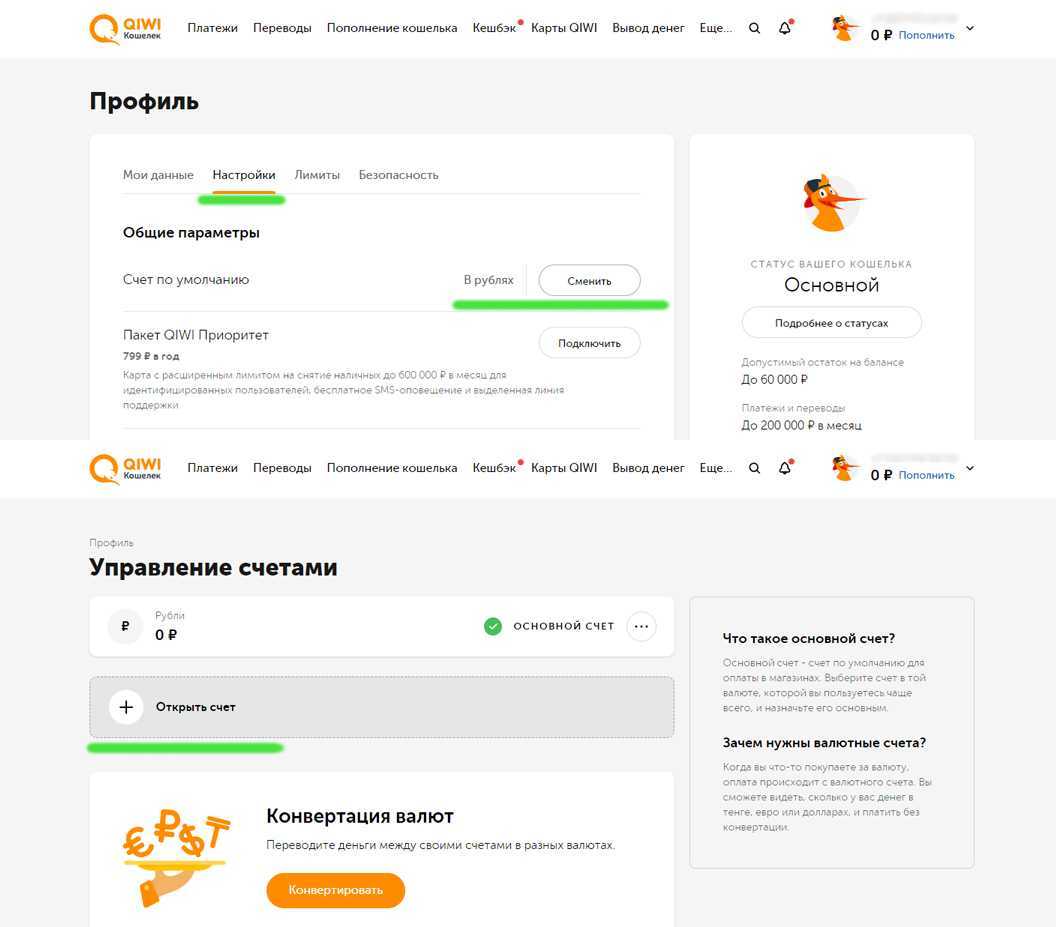Viewport: 1056px width, 927px height.
Task: Open Мои данные tab
Action: [x=158, y=175]
